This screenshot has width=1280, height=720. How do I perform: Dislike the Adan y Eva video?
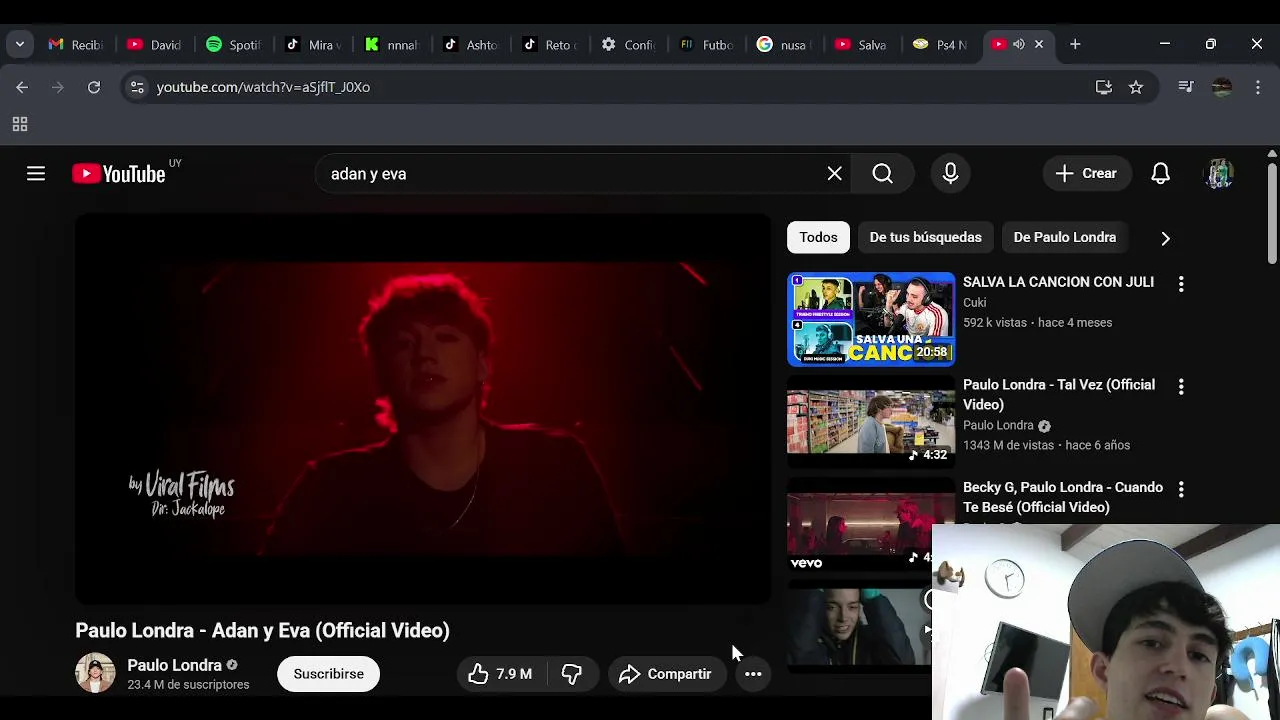pyautogui.click(x=572, y=674)
